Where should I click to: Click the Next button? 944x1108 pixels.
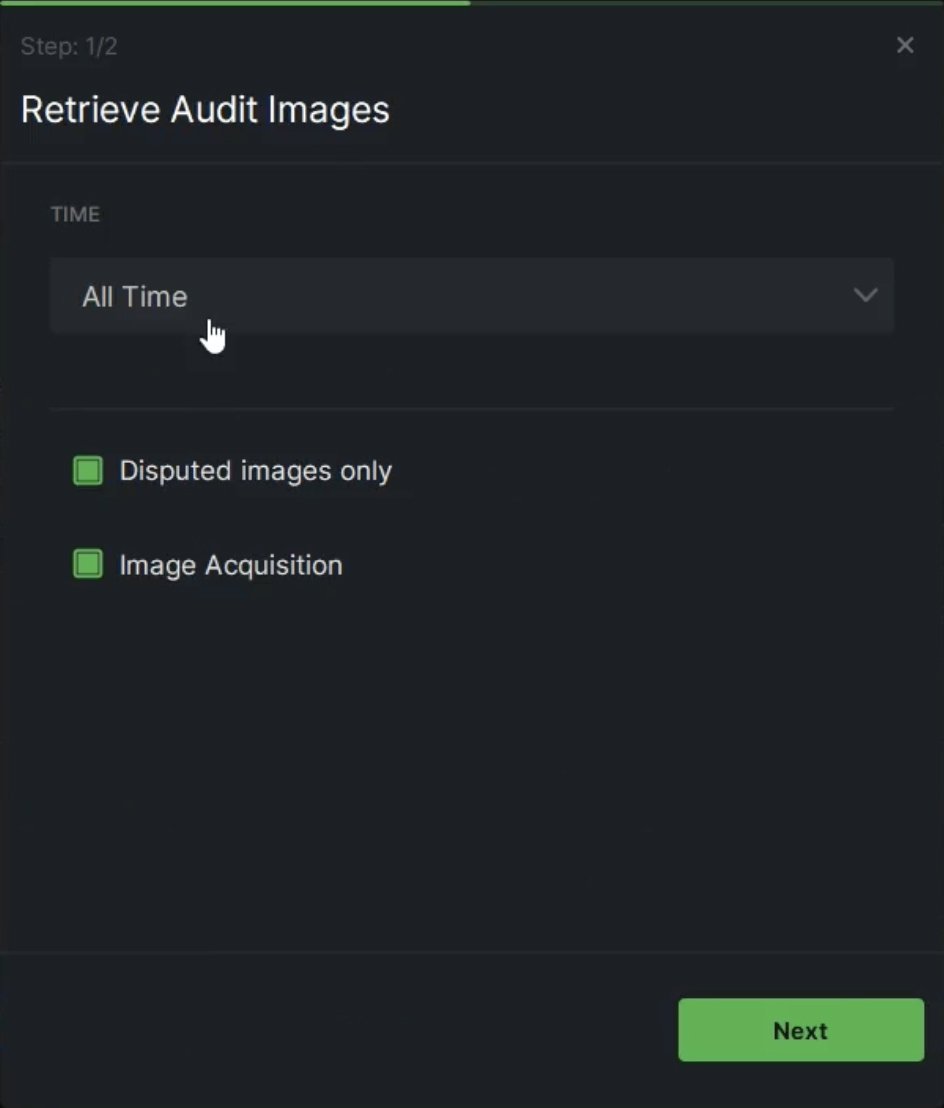click(x=801, y=1030)
